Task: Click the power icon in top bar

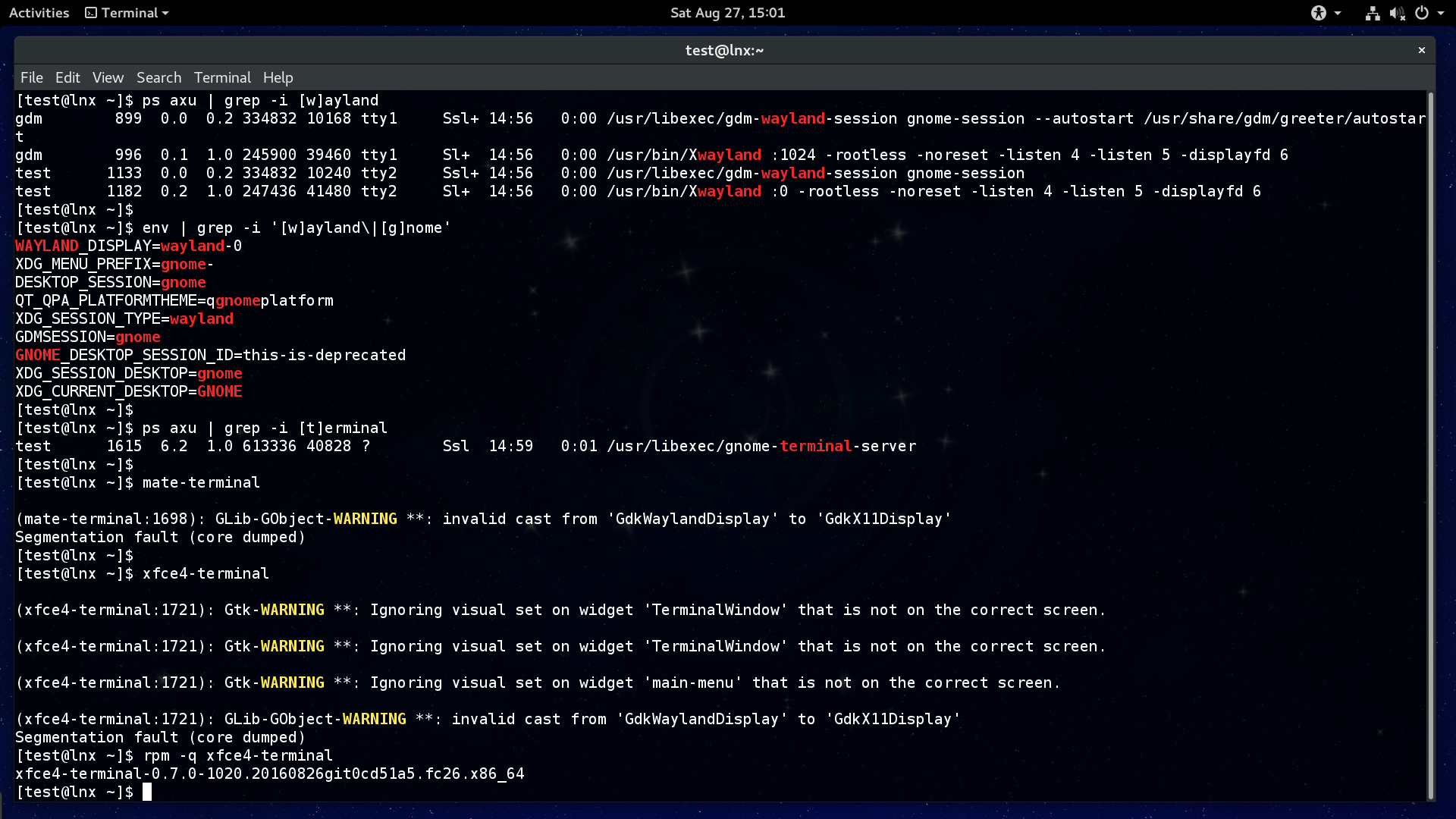Action: [1422, 13]
